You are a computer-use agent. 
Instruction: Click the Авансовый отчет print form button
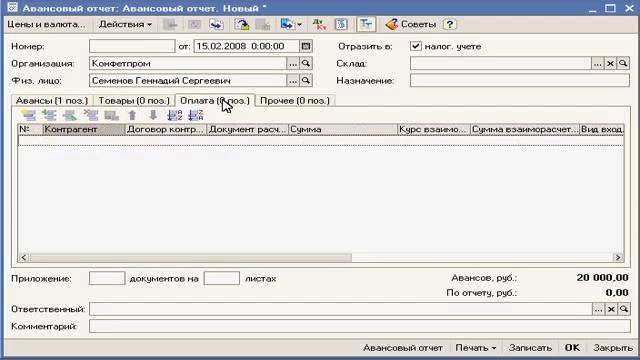(403, 348)
